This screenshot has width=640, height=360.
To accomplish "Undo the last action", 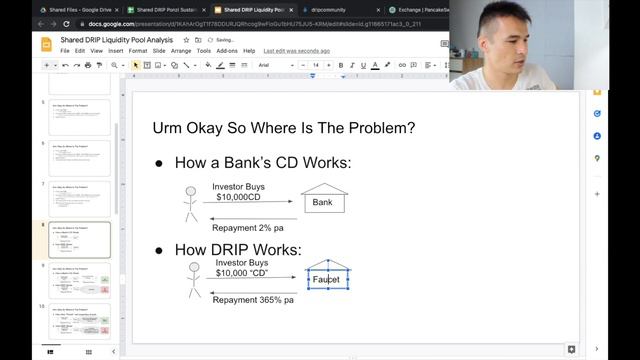I will [x=65, y=65].
